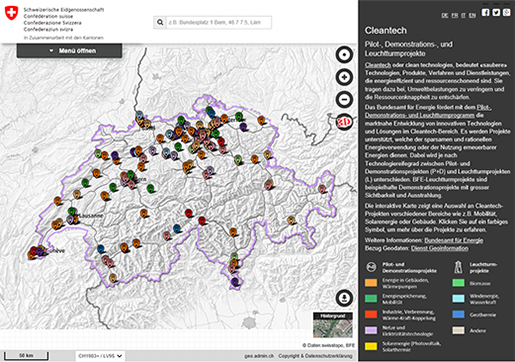This screenshot has width=515, height=362.
Task: Switch map to 3D view
Action: click(x=344, y=122)
